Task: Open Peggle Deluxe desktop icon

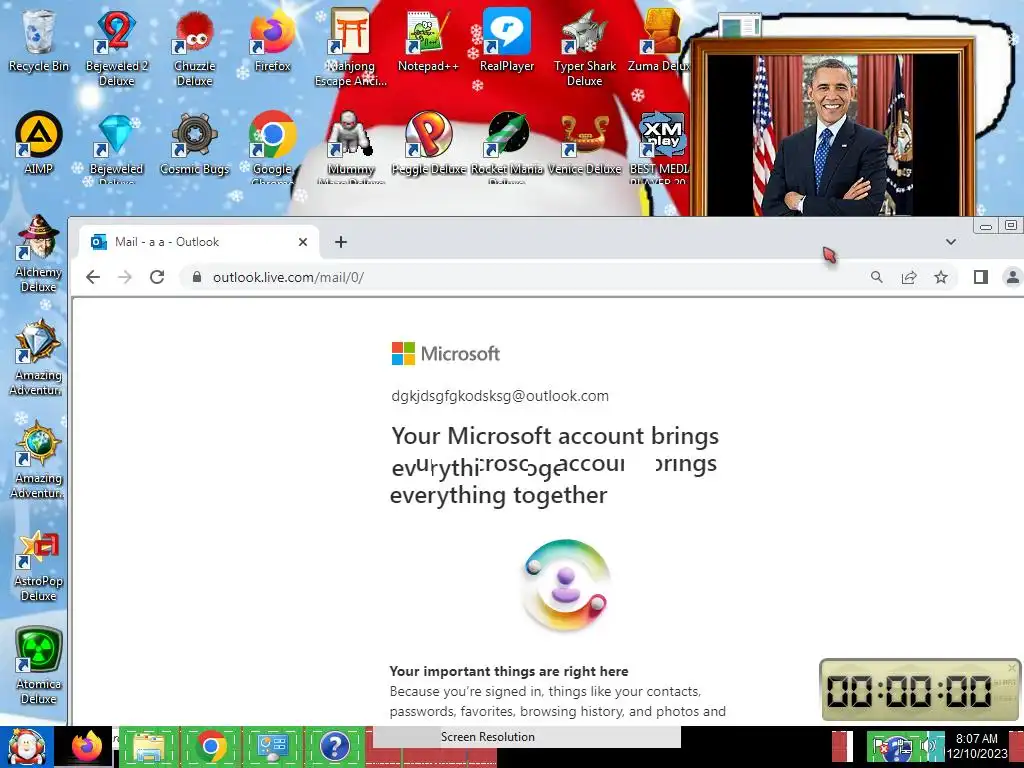Action: pyautogui.click(x=428, y=143)
